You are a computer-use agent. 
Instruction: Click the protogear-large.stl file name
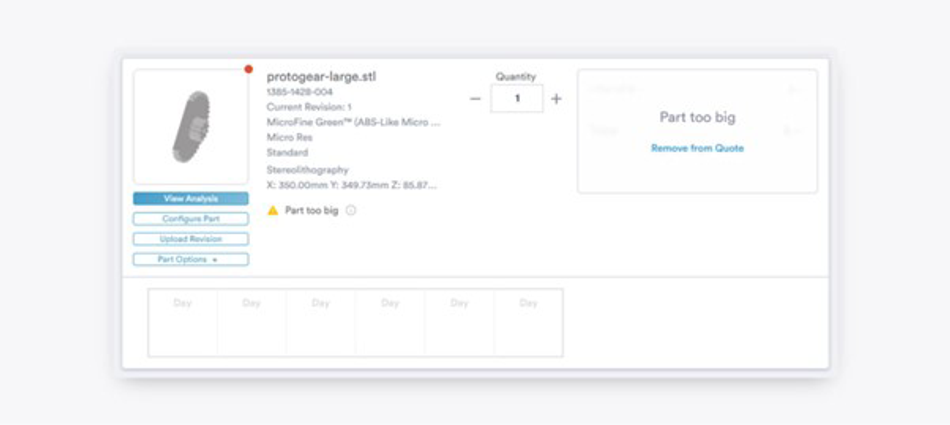tap(321, 77)
